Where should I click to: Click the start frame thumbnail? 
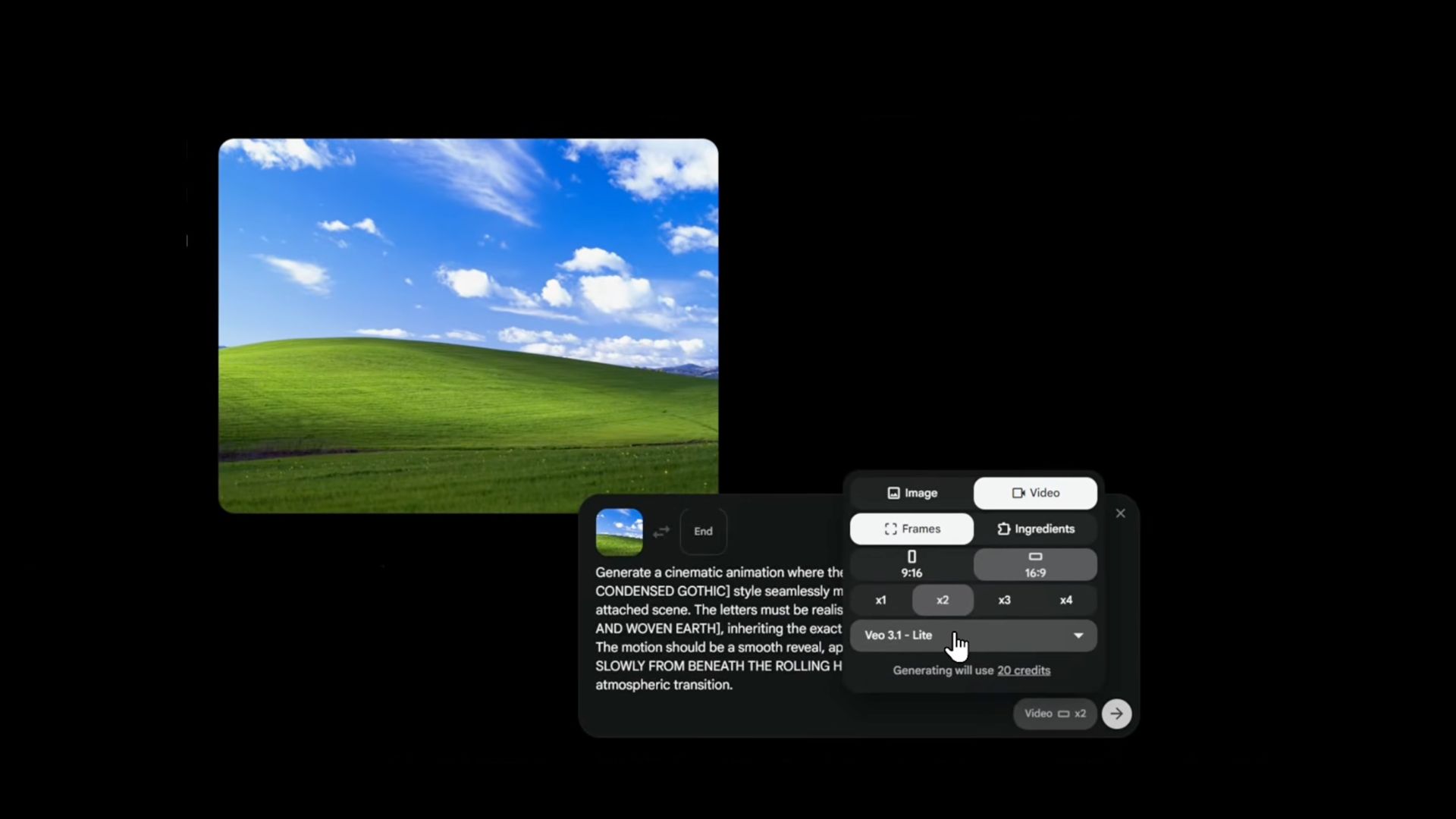tap(619, 532)
